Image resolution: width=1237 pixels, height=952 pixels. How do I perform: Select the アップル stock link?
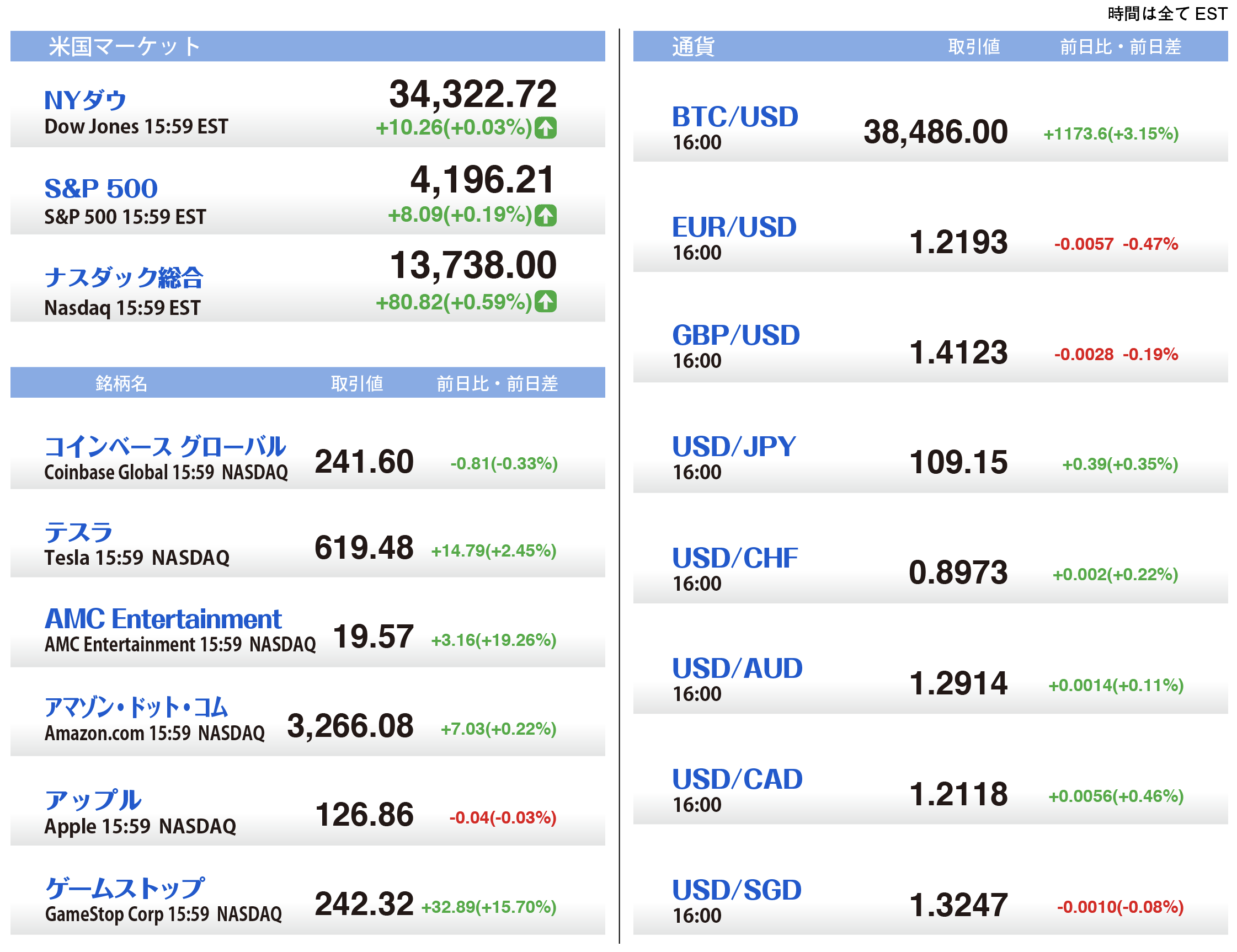[93, 800]
